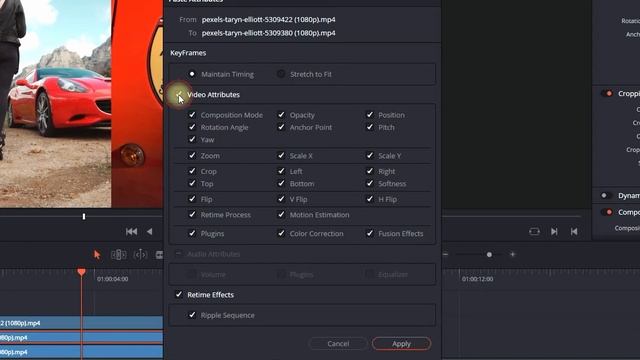Toggle Dynamic Zoom enable switch in Inspector
The width and height of the screenshot is (640, 360).
(607, 196)
